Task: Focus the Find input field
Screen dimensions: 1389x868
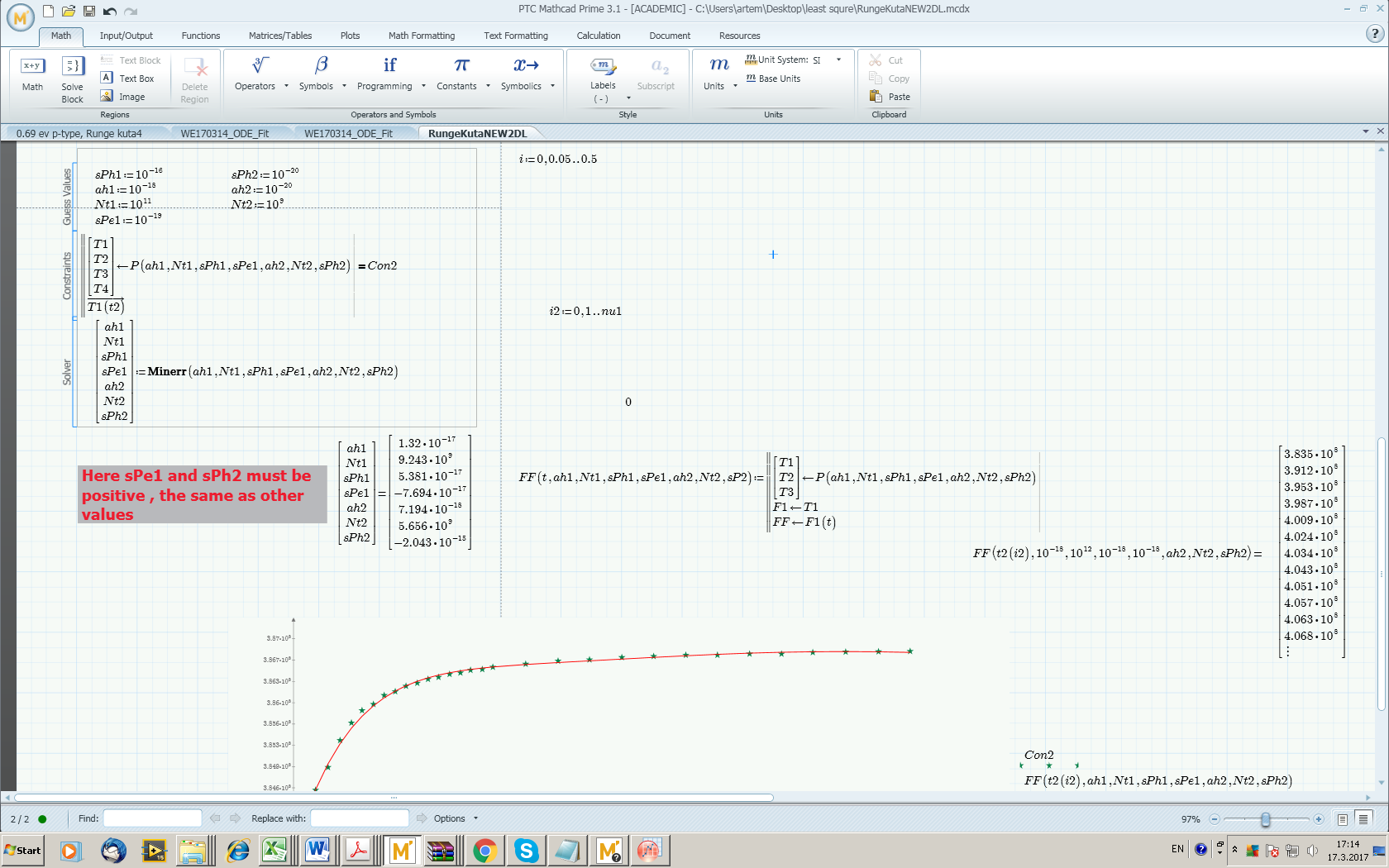Action: [x=152, y=818]
